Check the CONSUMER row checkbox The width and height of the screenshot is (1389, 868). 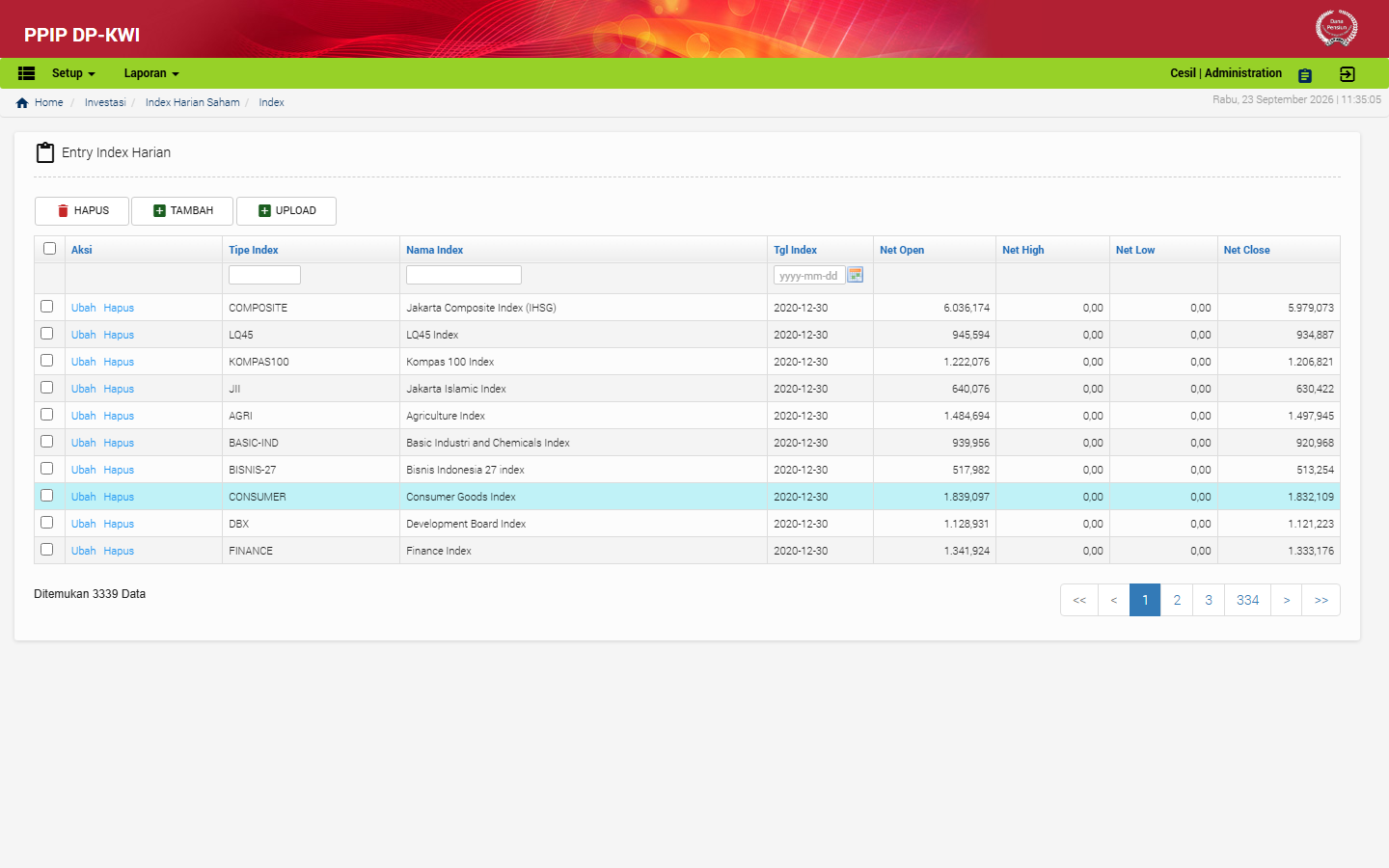pos(46,495)
